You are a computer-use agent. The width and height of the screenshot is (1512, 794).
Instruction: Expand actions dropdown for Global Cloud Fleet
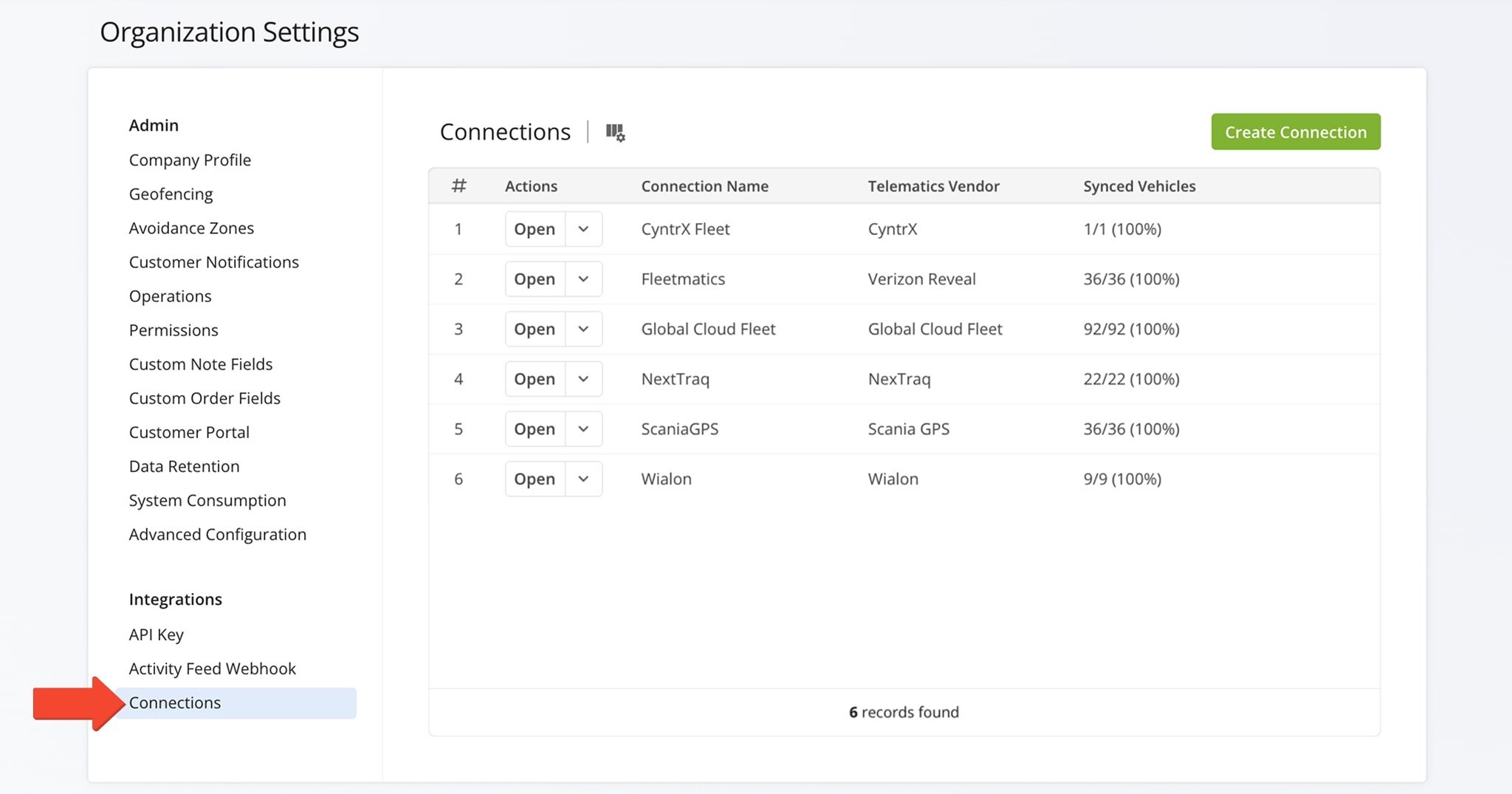tap(583, 329)
